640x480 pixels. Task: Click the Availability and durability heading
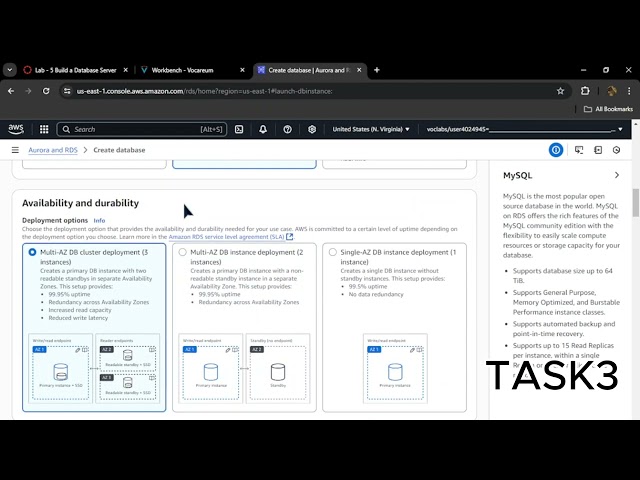pos(80,203)
